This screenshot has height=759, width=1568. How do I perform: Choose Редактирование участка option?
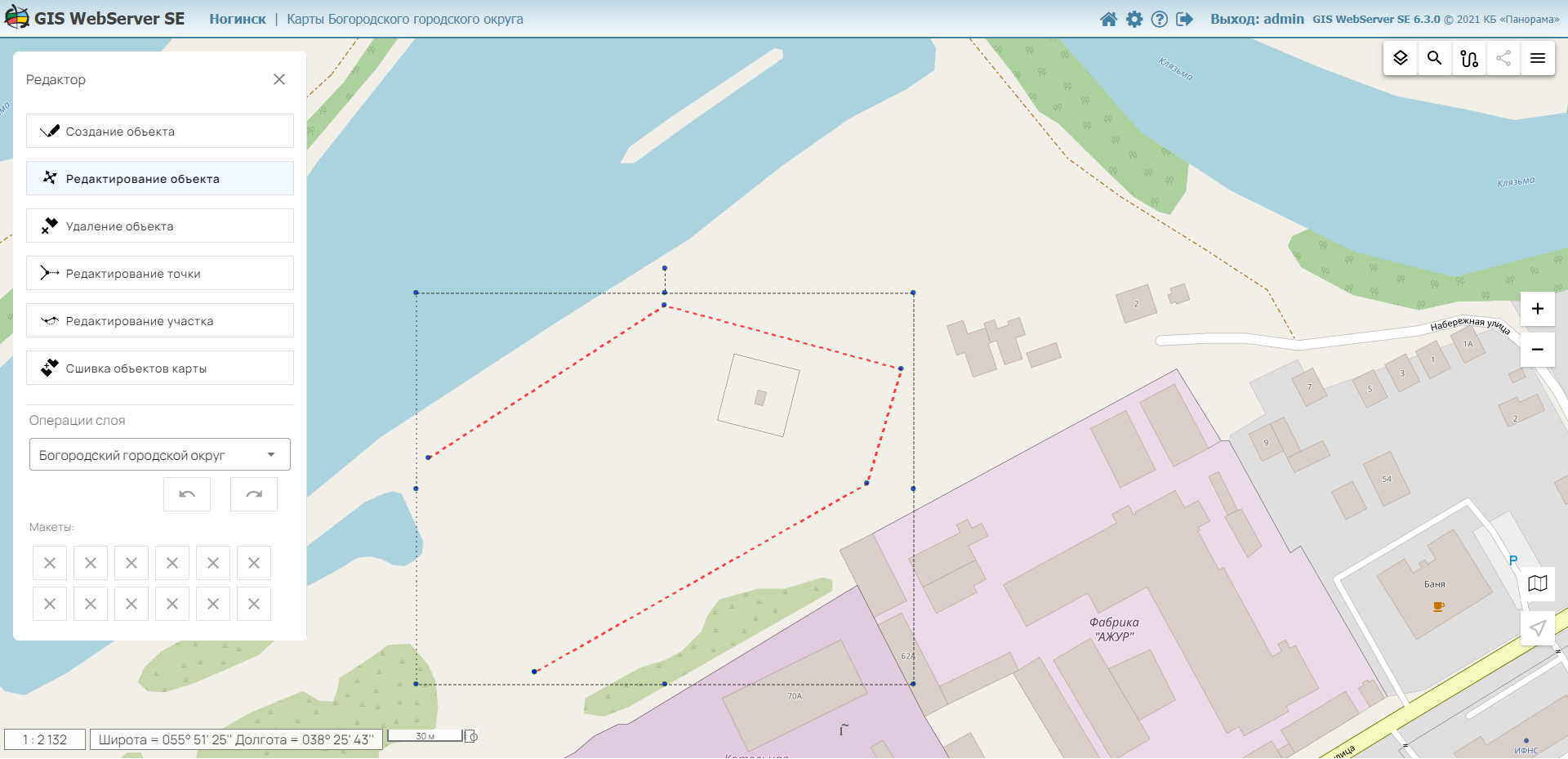[160, 321]
